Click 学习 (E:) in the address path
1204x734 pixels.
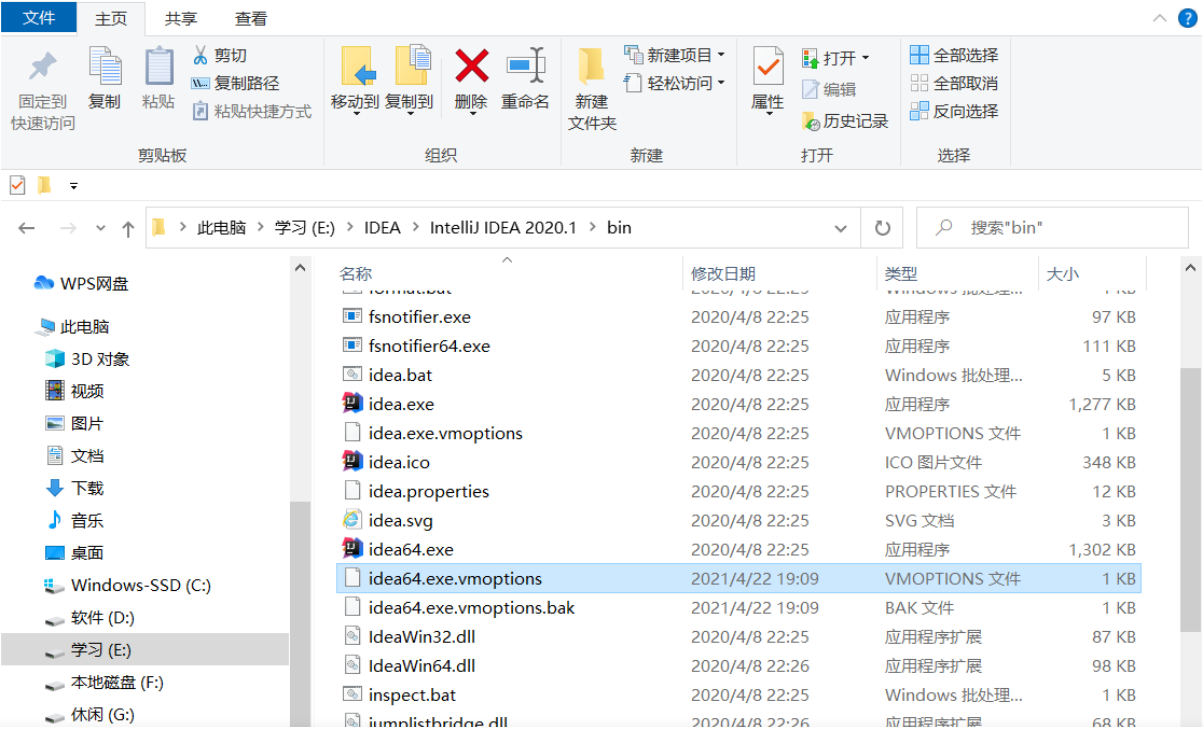coord(305,228)
